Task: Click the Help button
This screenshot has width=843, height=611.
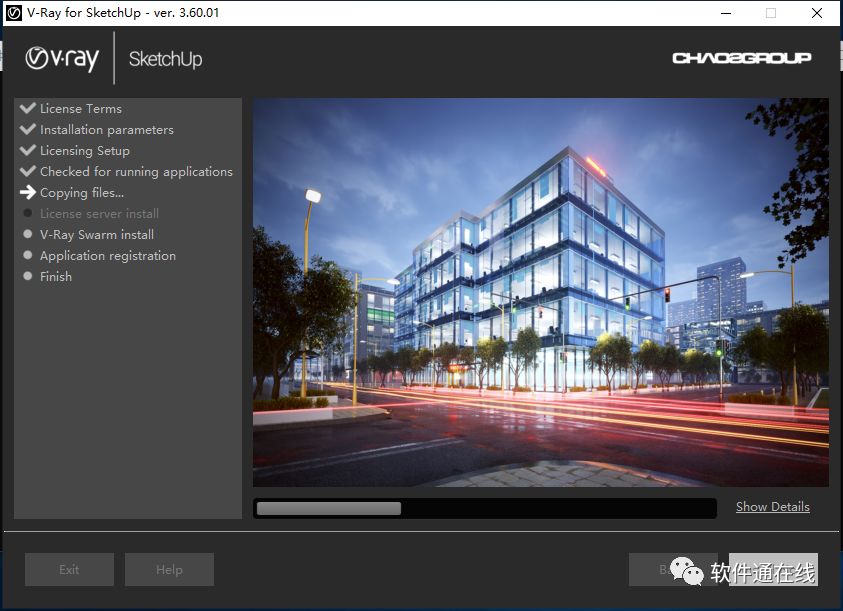Action: point(169,570)
